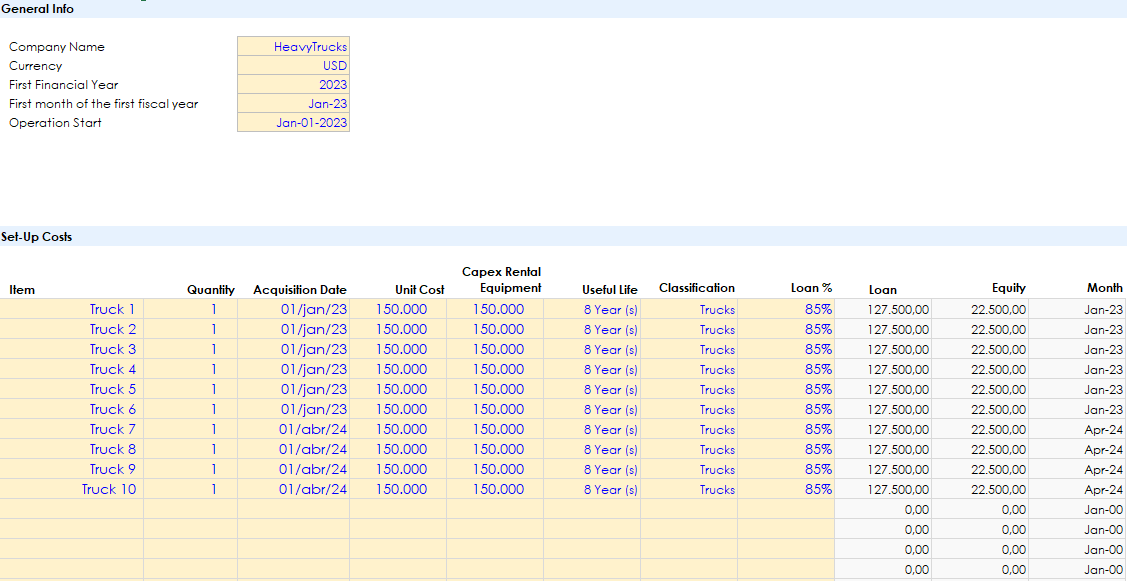Select the First Financial Year value 2023

293,84
